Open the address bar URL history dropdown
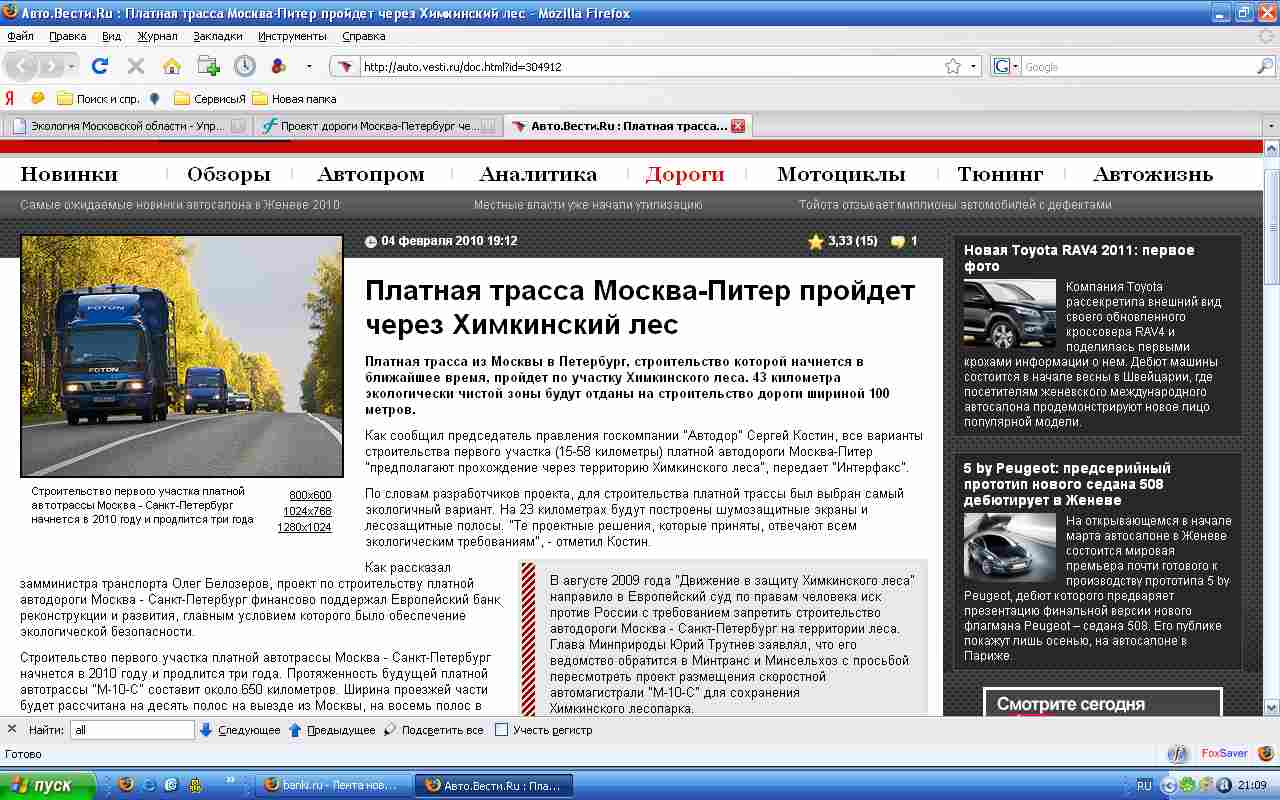 coord(974,67)
